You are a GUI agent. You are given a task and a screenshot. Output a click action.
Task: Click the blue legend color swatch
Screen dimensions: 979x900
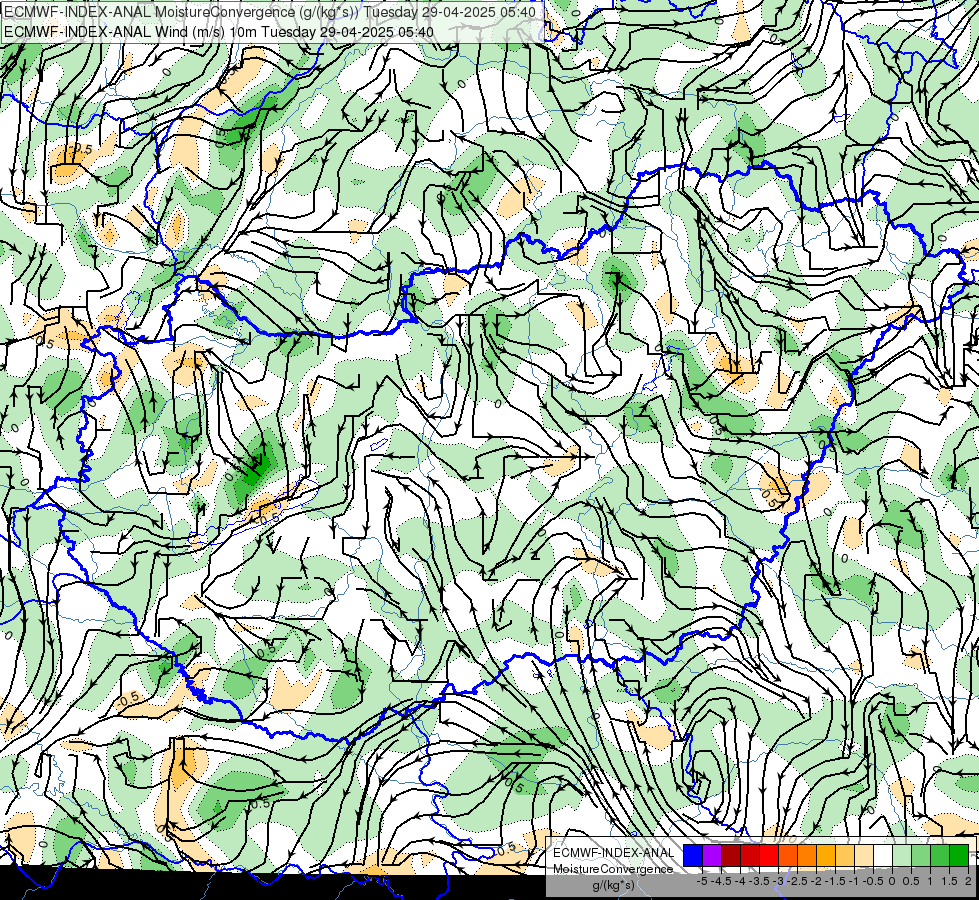pos(693,856)
